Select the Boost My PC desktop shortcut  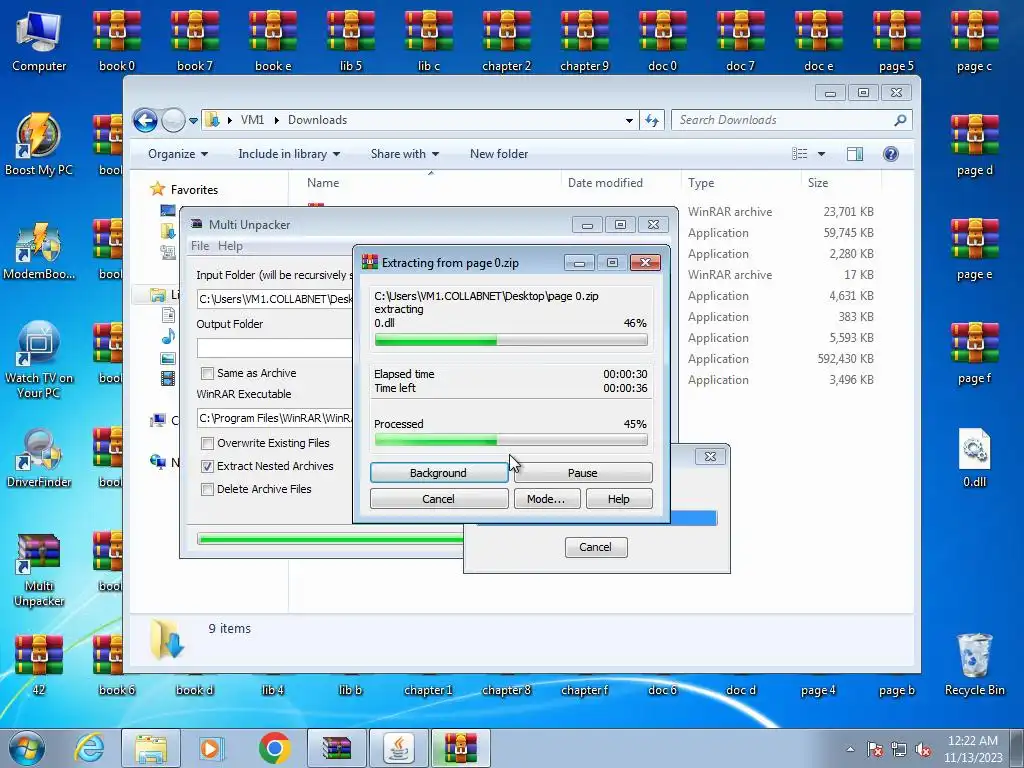click(x=39, y=145)
